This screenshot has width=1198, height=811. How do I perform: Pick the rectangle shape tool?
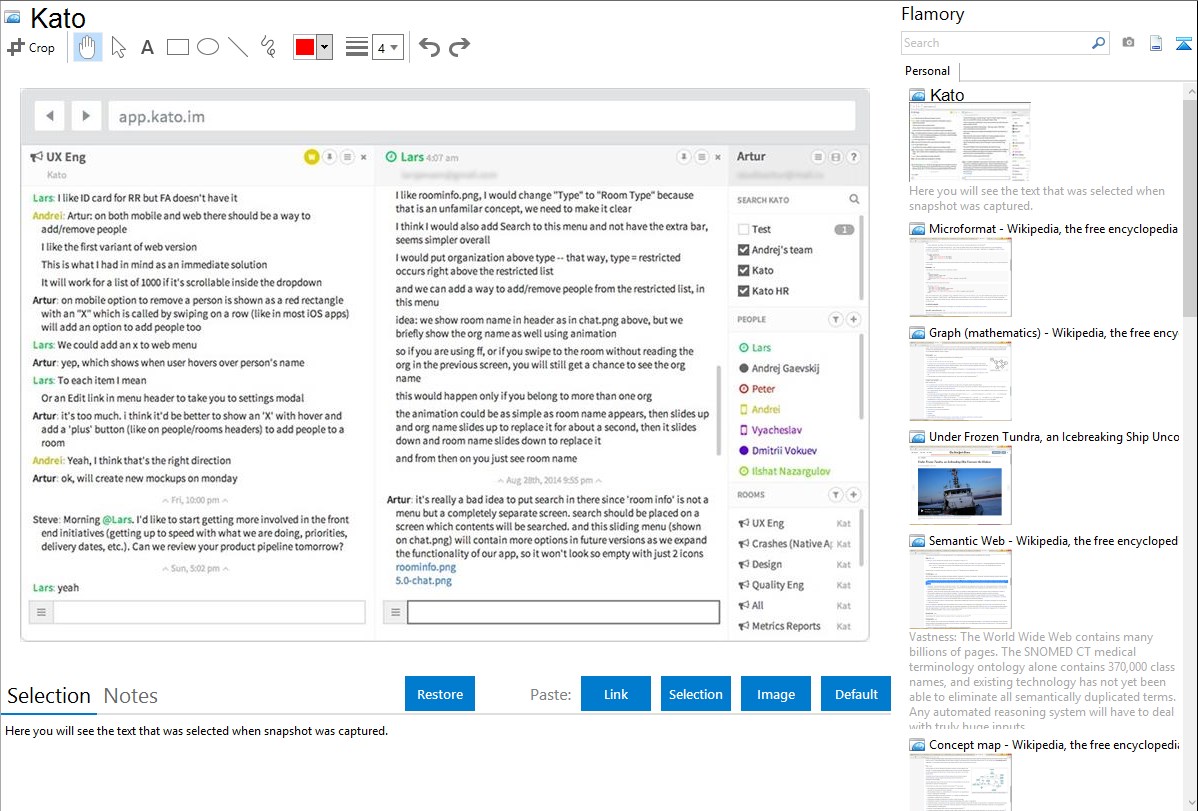[178, 47]
